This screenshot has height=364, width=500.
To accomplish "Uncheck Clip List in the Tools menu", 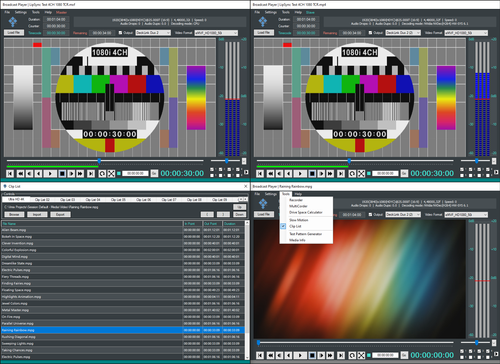I will (x=295, y=226).
